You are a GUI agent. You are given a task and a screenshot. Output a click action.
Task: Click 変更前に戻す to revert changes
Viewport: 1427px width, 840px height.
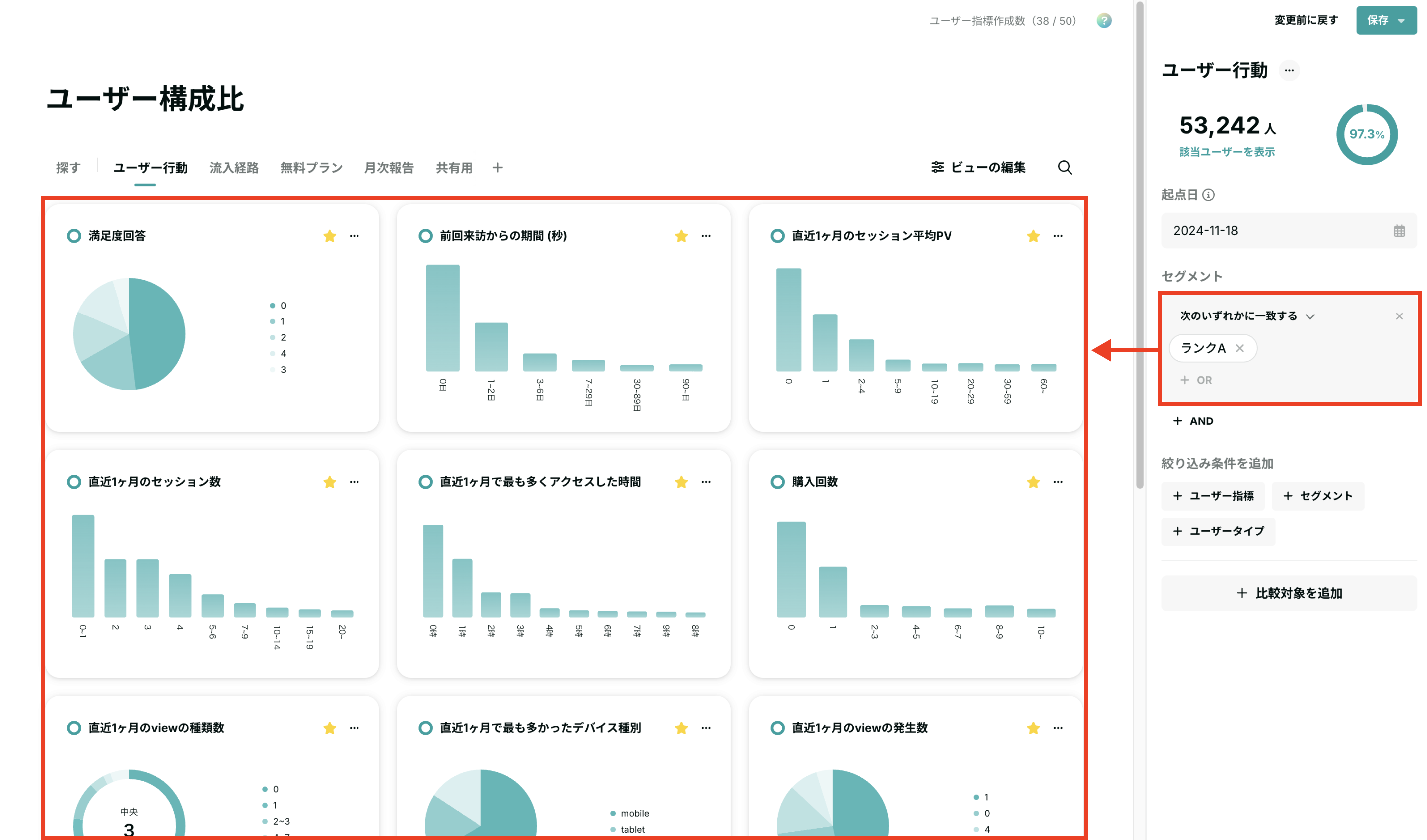tap(1306, 20)
